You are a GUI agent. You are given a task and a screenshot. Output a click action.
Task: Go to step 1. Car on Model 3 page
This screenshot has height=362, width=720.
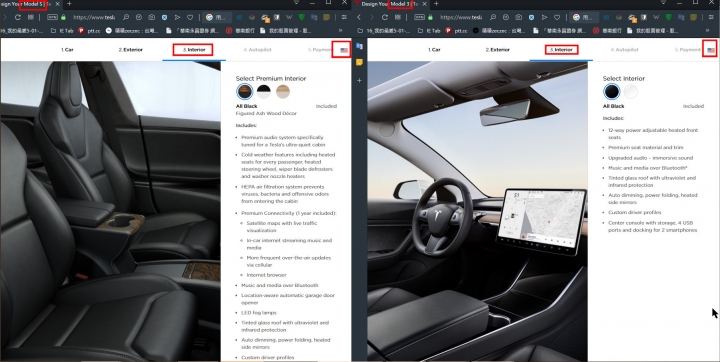coord(434,50)
